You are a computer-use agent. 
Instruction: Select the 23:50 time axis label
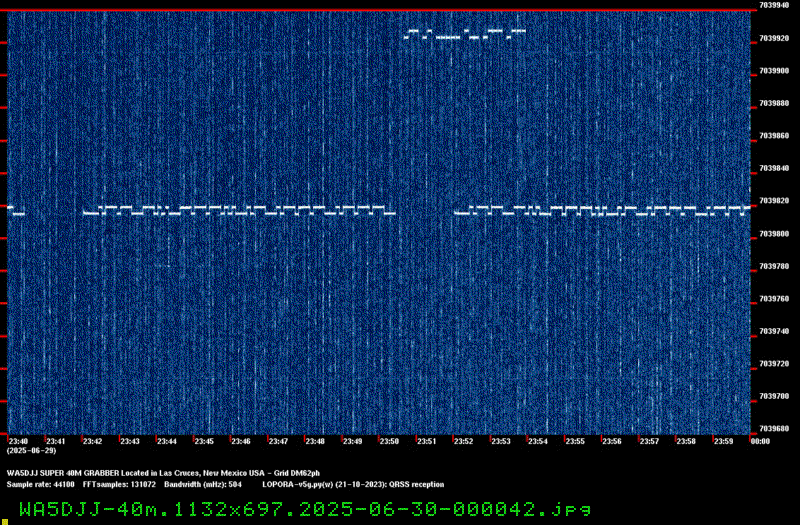389,441
